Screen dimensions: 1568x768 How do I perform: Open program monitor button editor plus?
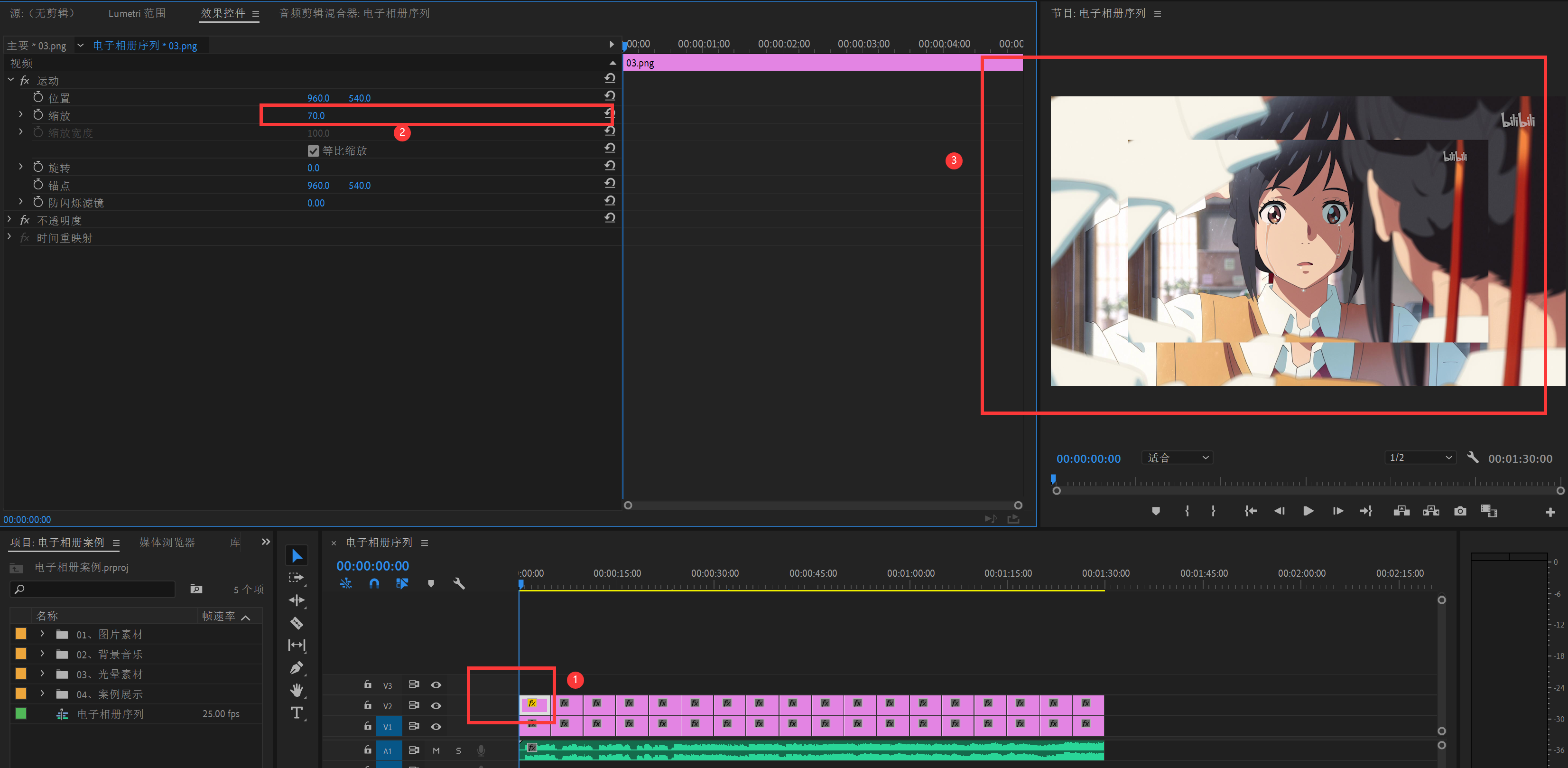[x=1550, y=512]
